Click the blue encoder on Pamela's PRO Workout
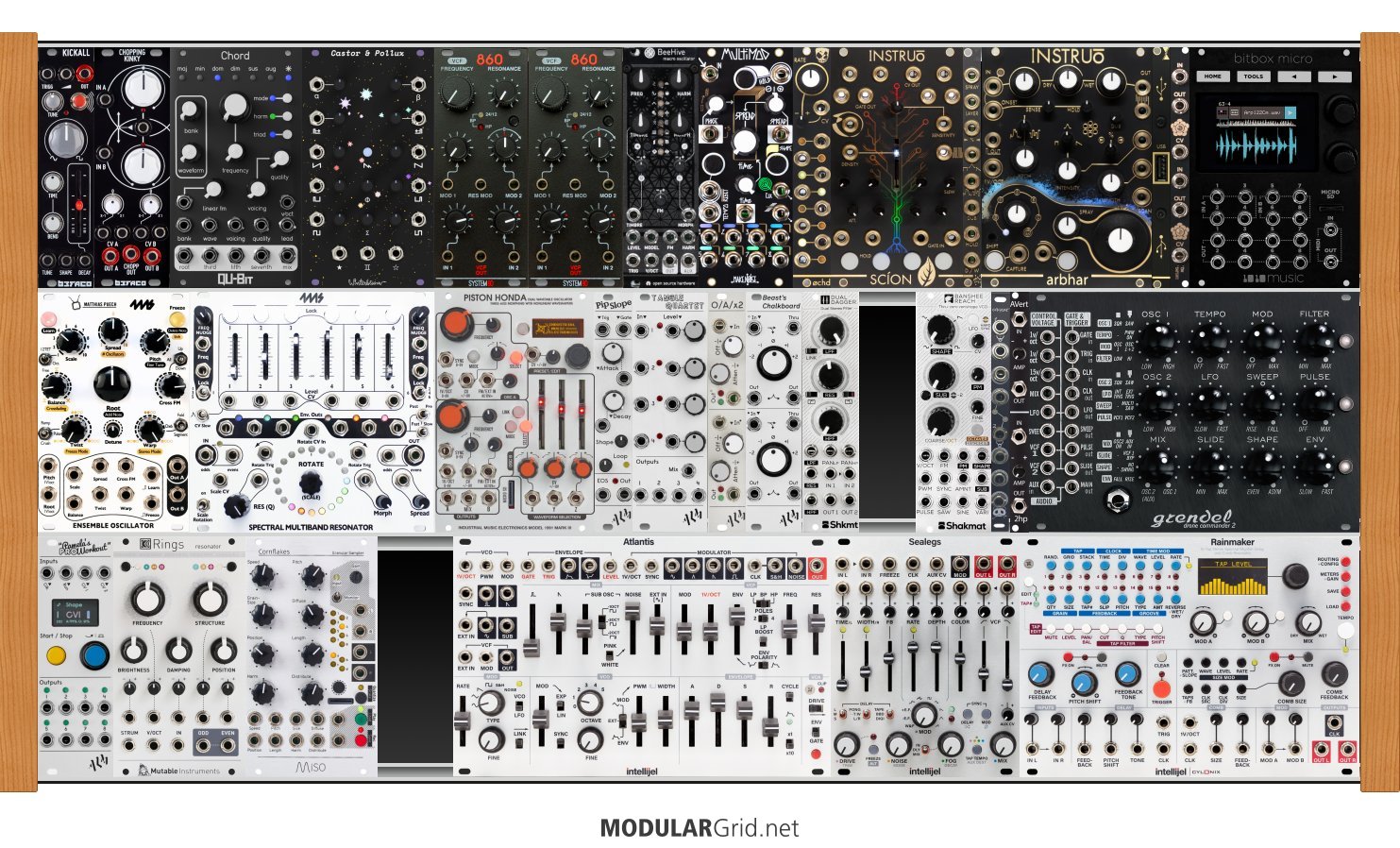 [x=93, y=656]
